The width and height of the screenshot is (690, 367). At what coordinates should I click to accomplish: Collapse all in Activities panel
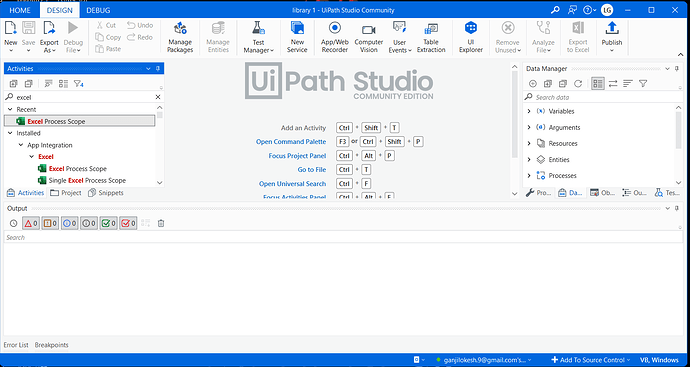point(29,84)
